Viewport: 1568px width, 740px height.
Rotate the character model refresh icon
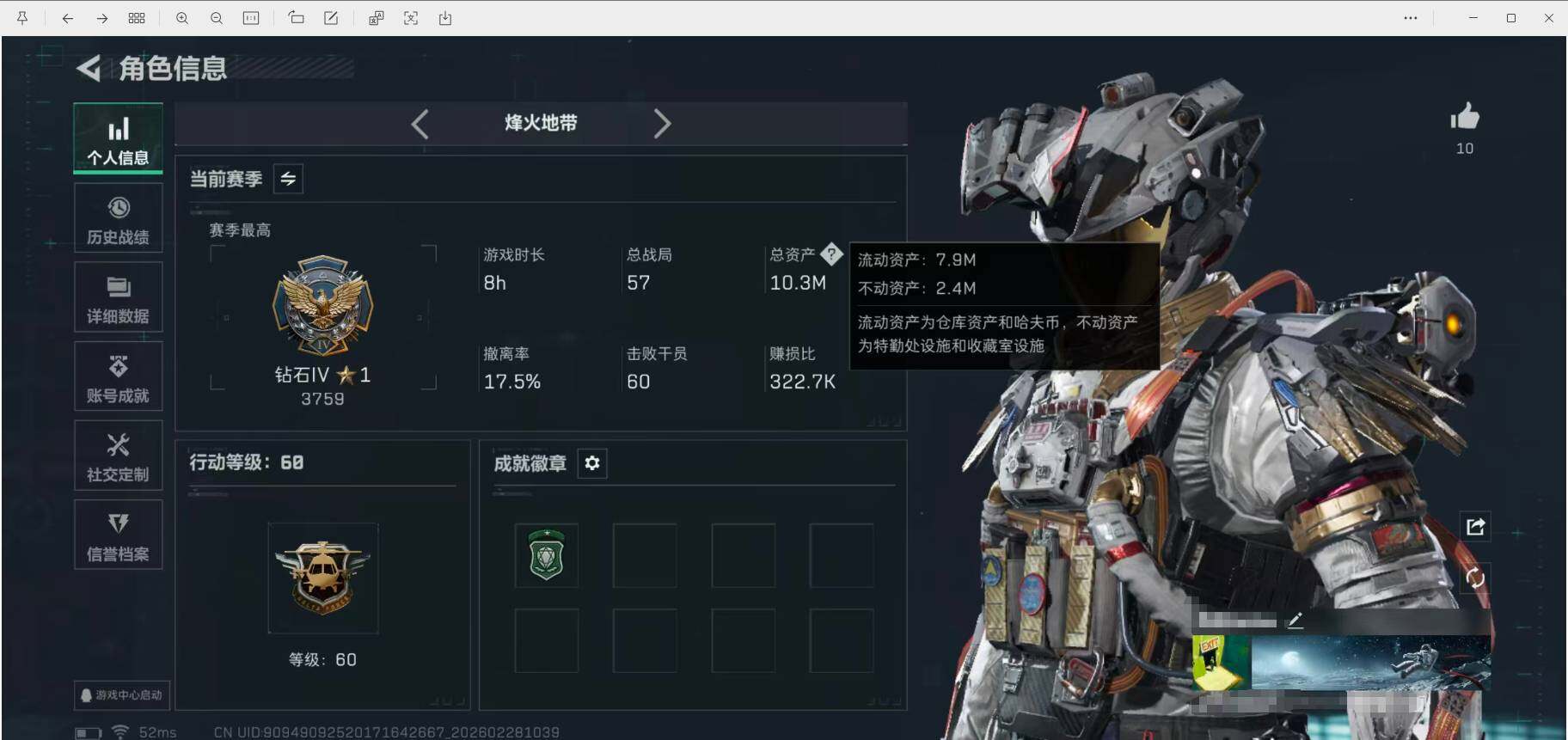click(x=1475, y=578)
